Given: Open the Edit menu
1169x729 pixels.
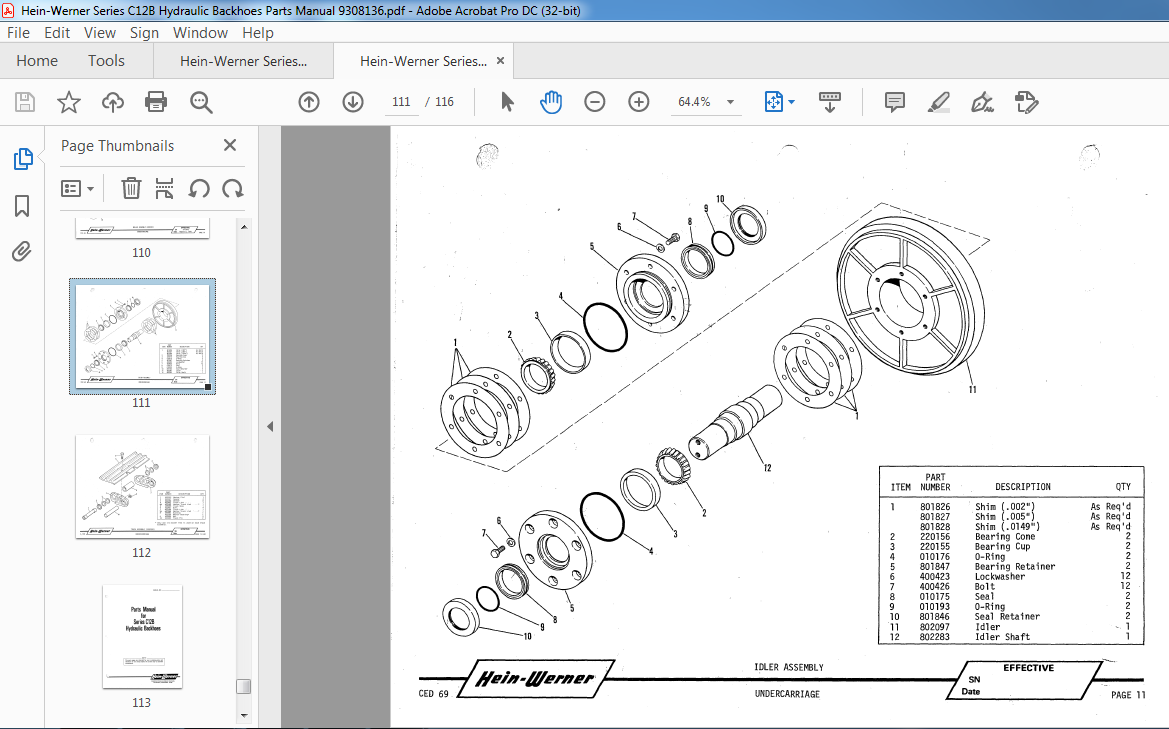Looking at the screenshot, I should (57, 33).
